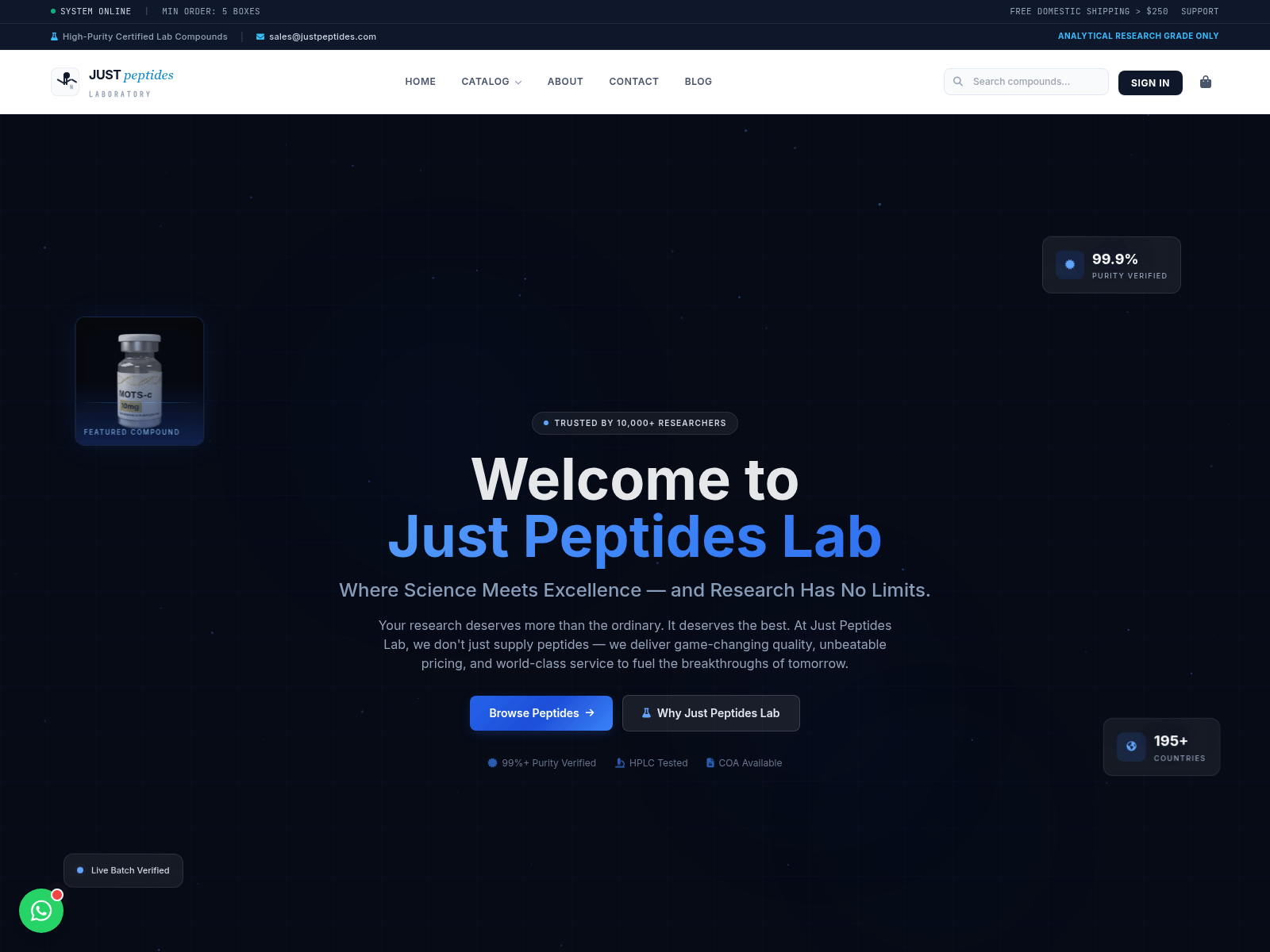Go to the Home menu item
Screen dimensions: 1270x952
point(421,82)
